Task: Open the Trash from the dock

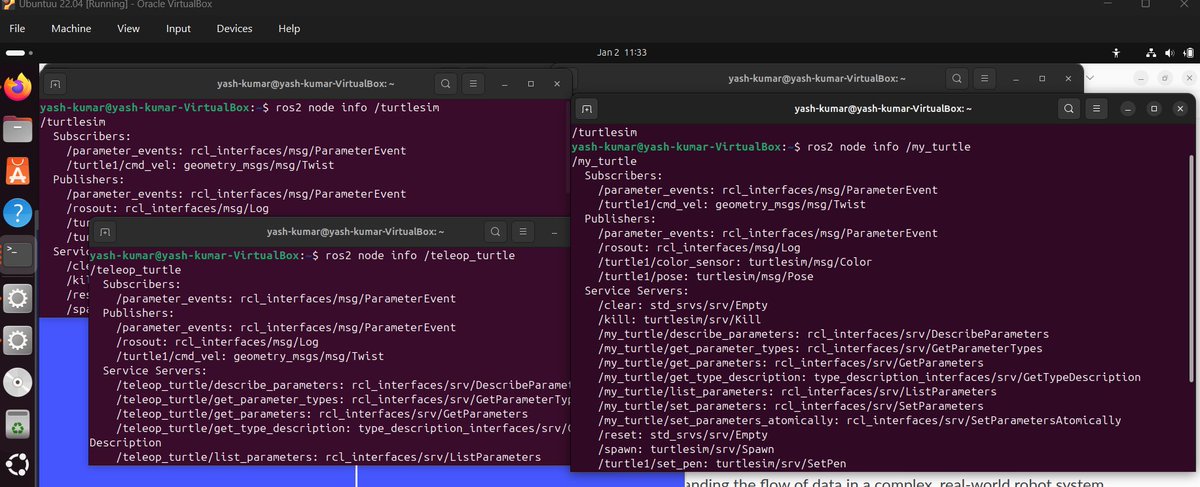Action: coord(18,424)
